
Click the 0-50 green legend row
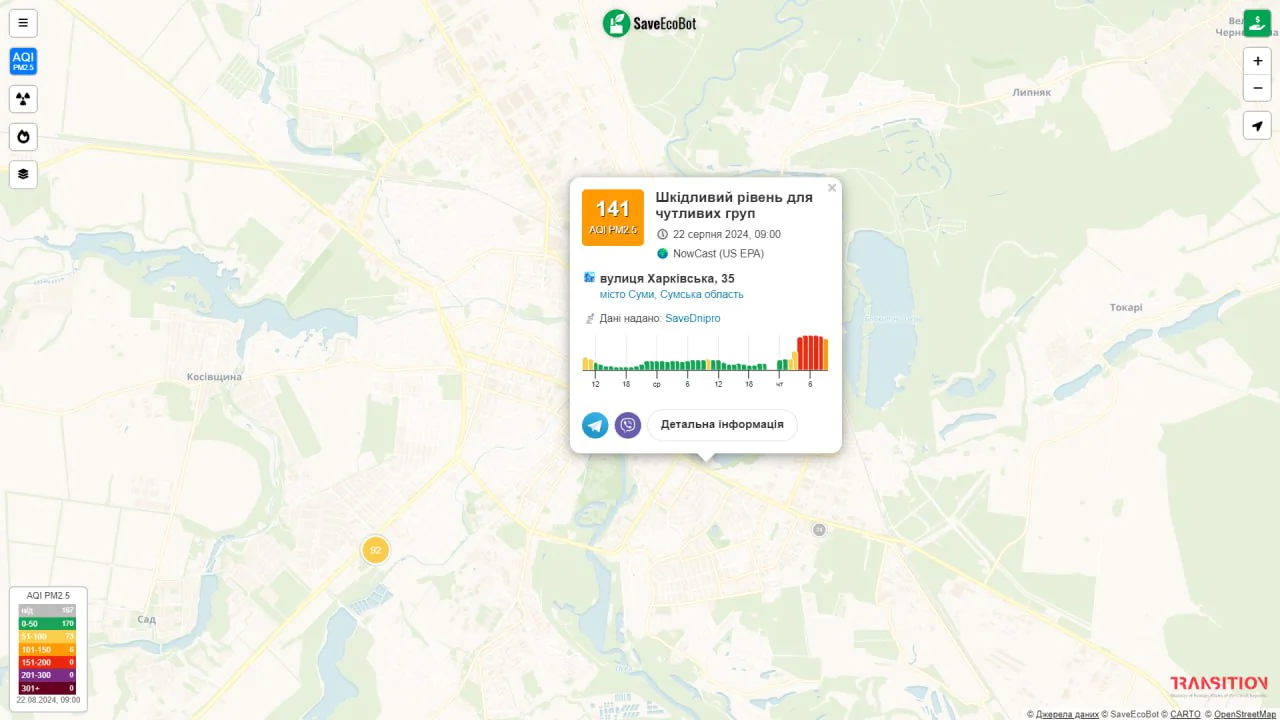coord(48,623)
